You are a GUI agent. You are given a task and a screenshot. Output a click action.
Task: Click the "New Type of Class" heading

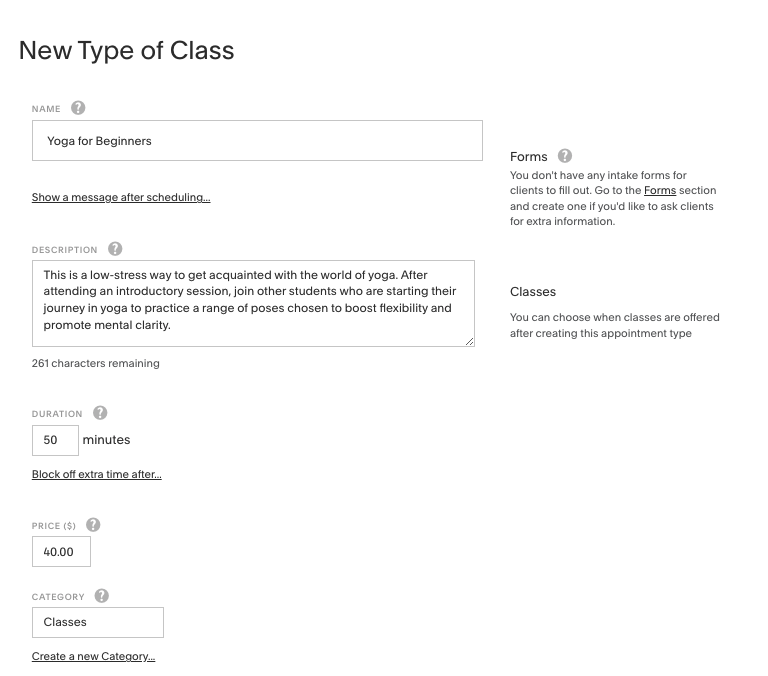coord(126,51)
